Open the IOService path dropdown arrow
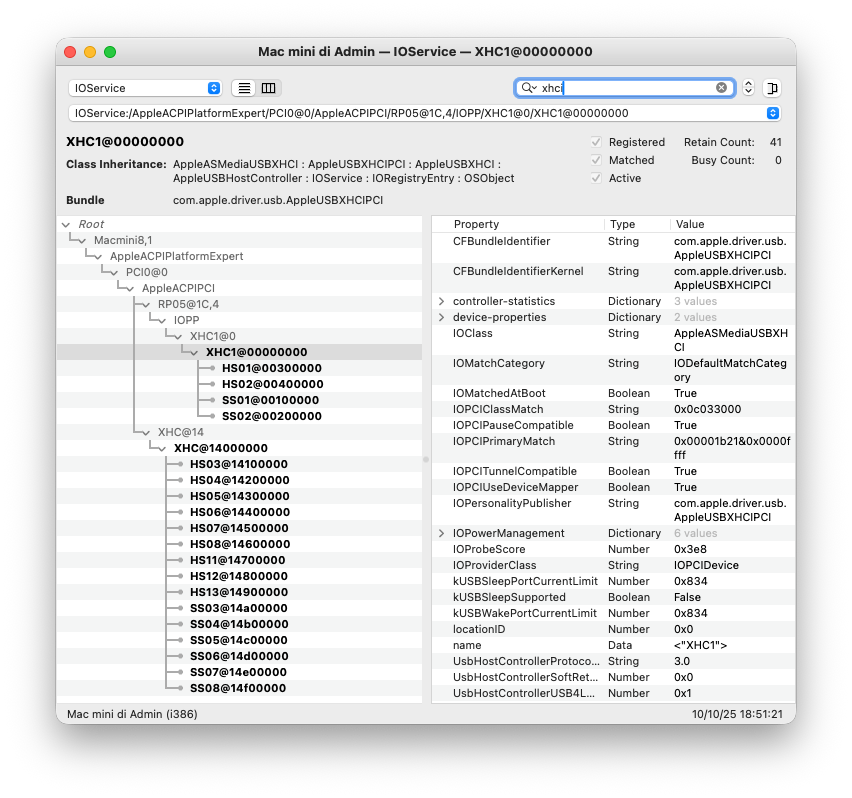Screen dimensions: 852x798 click(773, 113)
